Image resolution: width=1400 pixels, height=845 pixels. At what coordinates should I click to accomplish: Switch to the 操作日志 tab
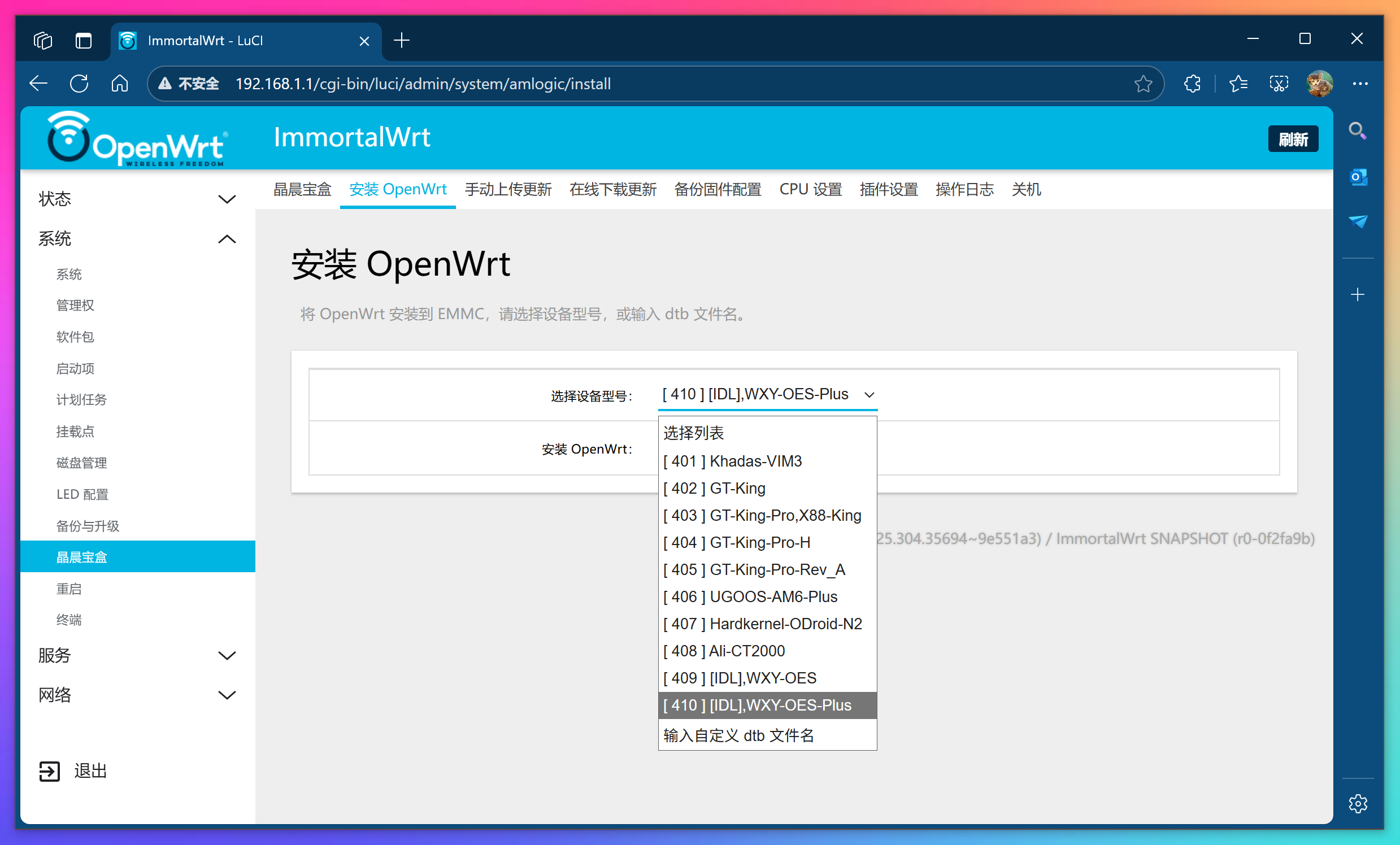click(x=964, y=189)
